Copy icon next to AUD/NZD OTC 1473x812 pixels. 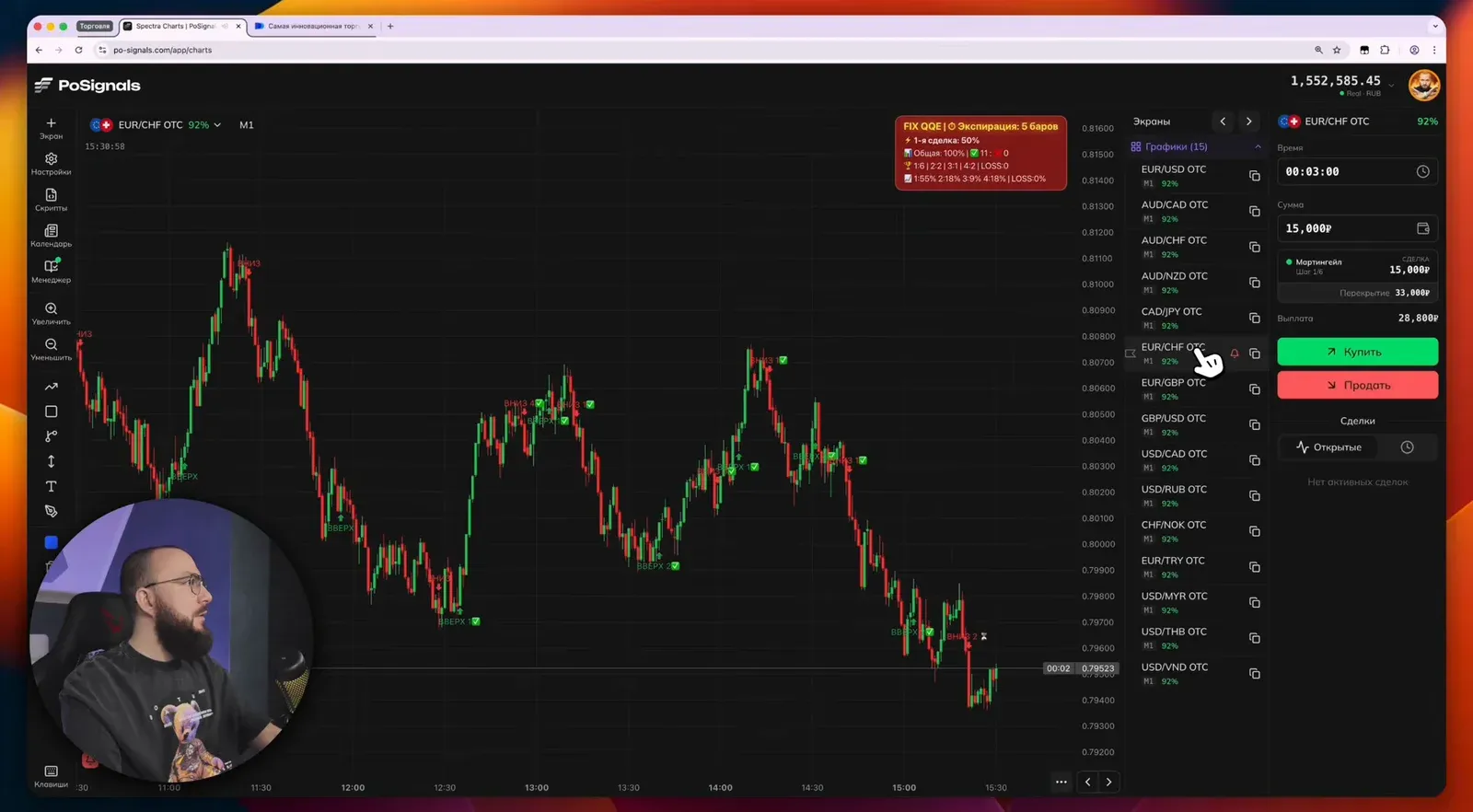point(1254,283)
